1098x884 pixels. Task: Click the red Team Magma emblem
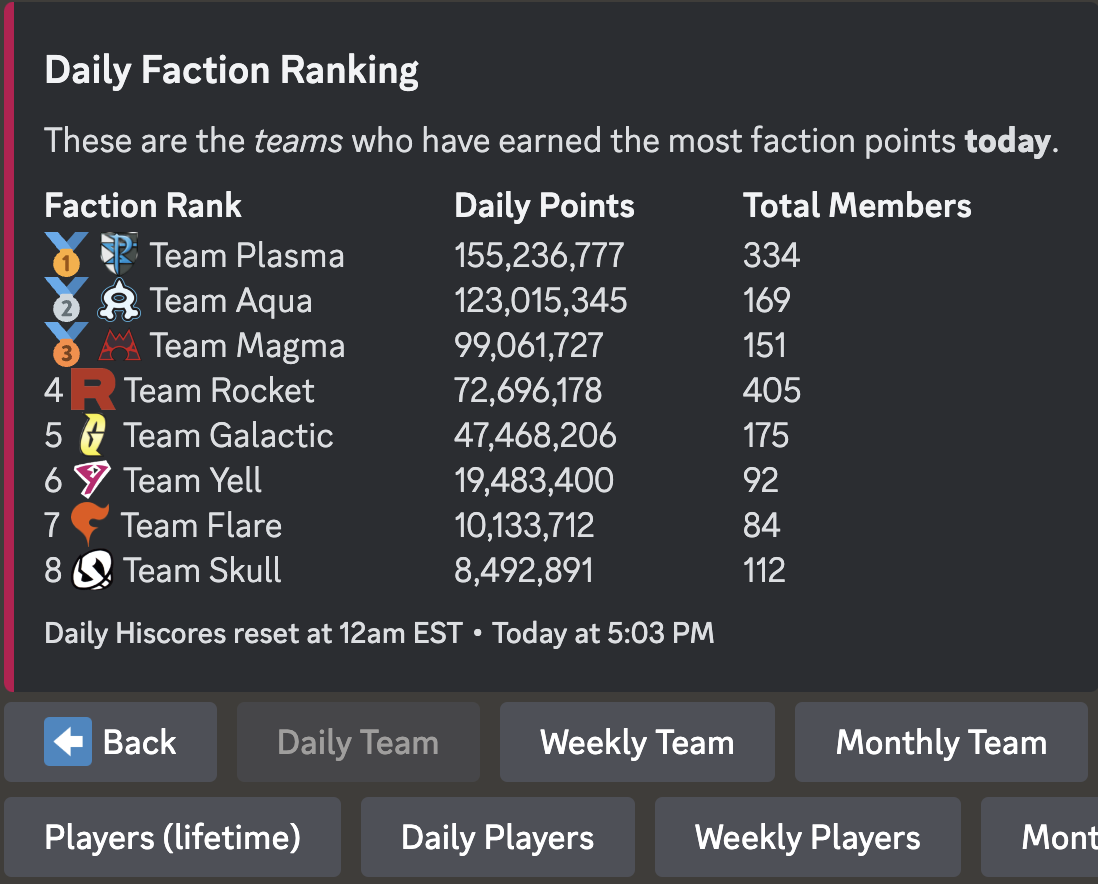pos(119,346)
